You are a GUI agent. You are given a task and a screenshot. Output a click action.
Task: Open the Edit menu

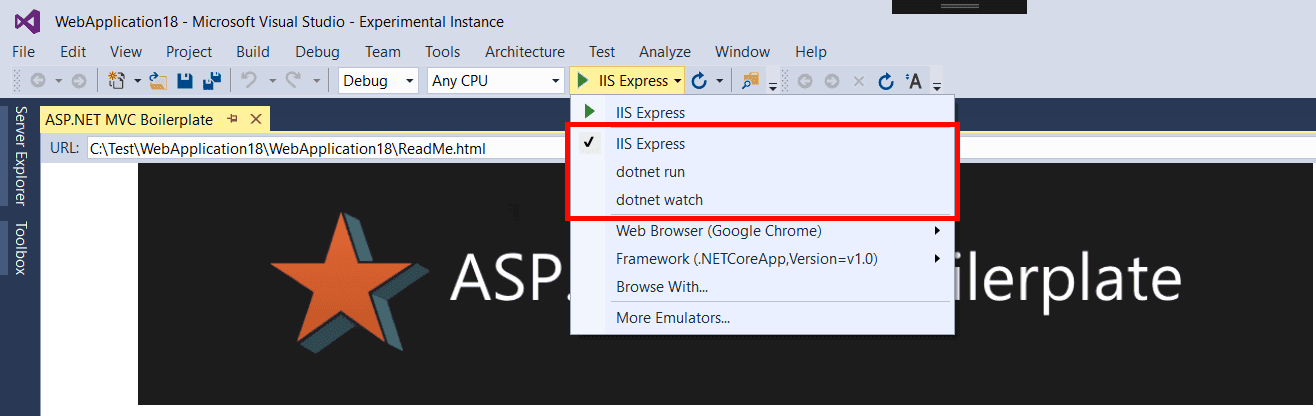73,52
